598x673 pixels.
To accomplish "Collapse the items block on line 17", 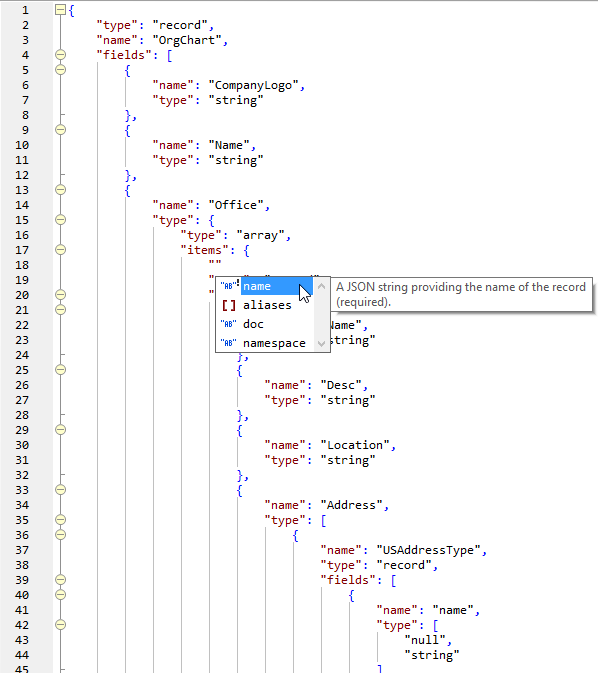I will 61,250.
